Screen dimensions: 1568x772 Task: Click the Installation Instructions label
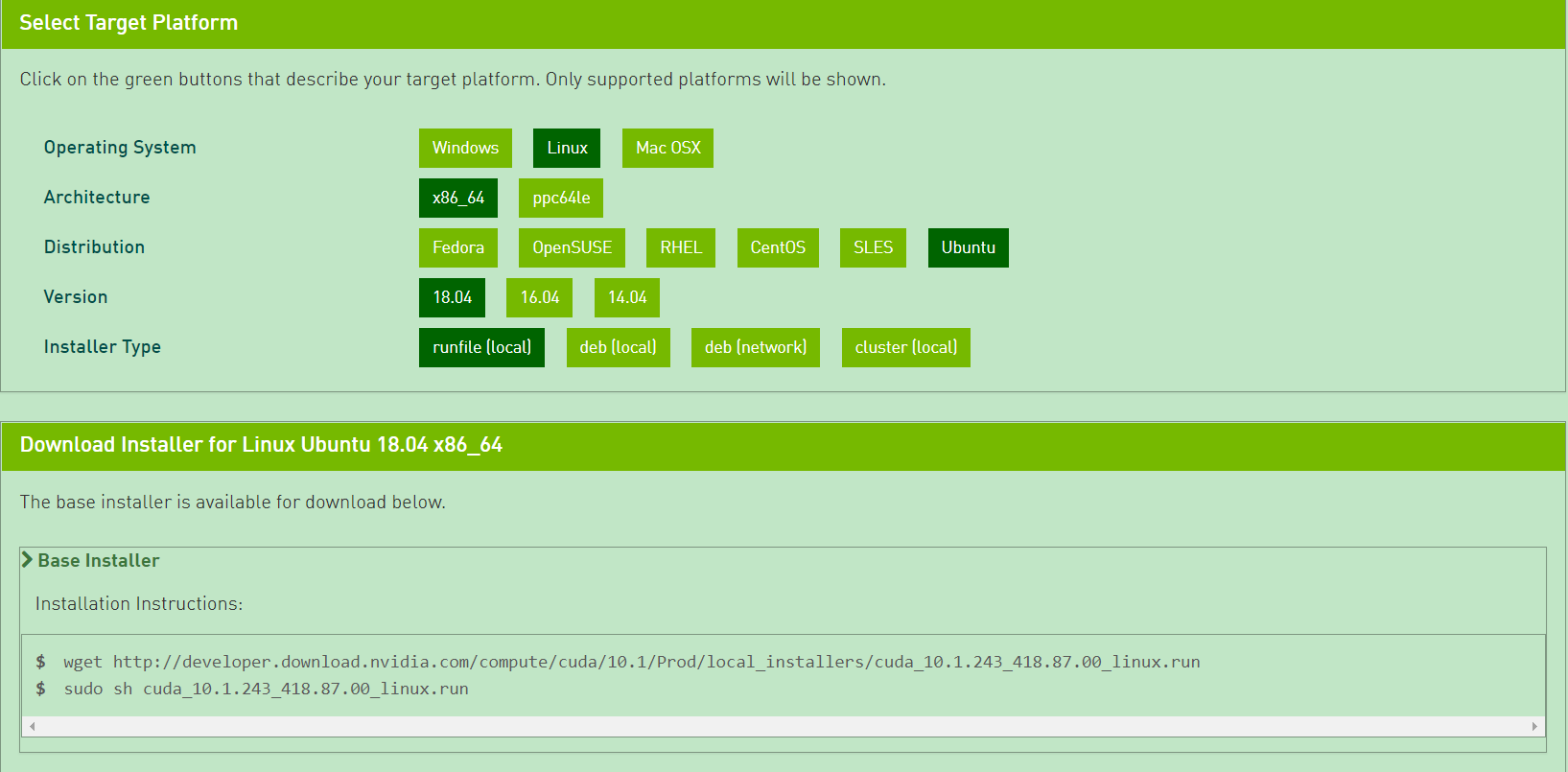(x=139, y=604)
